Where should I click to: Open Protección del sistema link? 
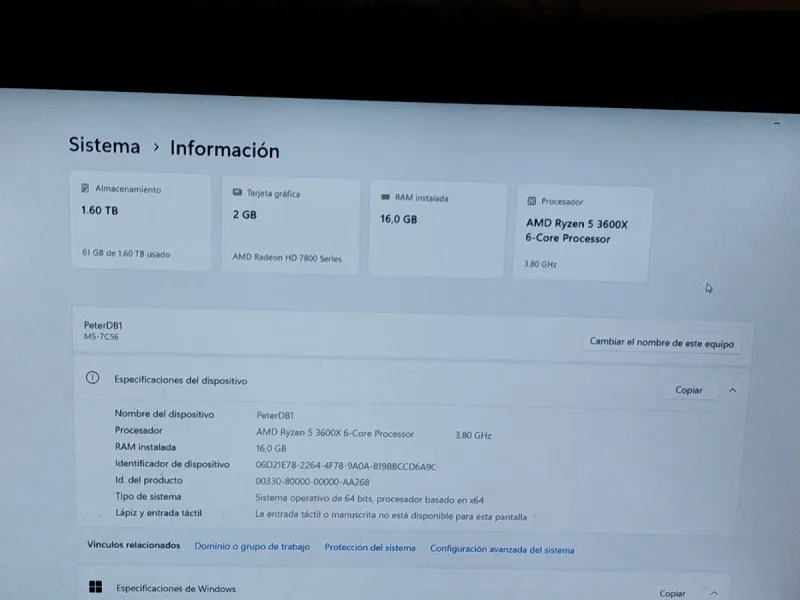[370, 547]
